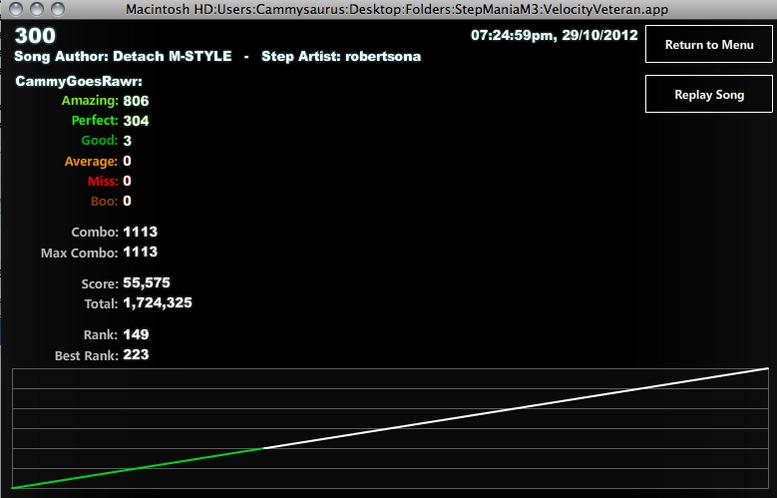The height and width of the screenshot is (498, 777).
Task: Click the white segment of the graph line
Action: 515,408
